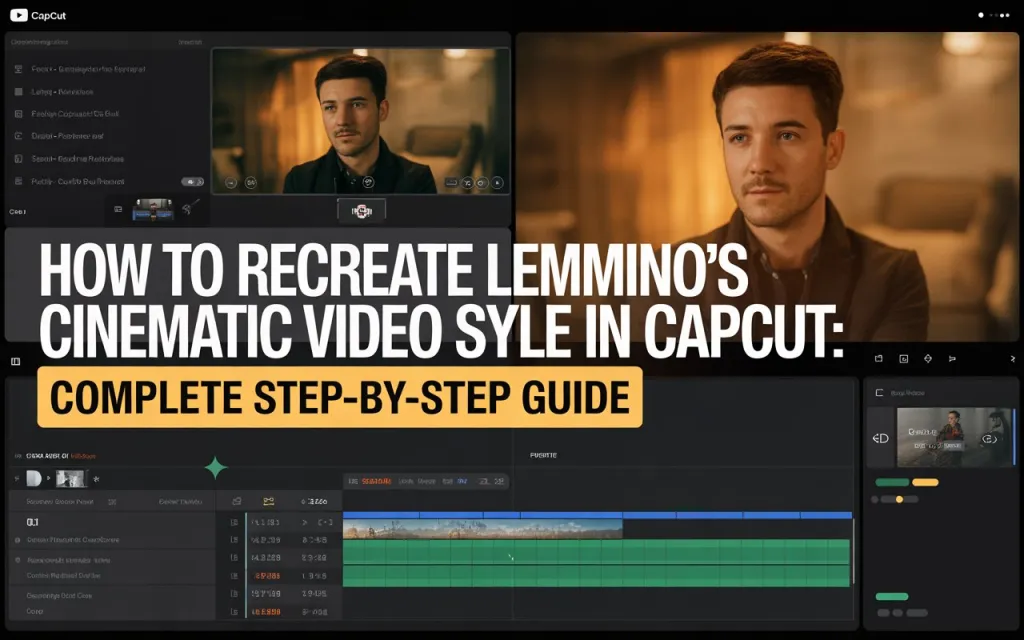
Task: Click the small preview video of the man
Action: click(x=360, y=121)
